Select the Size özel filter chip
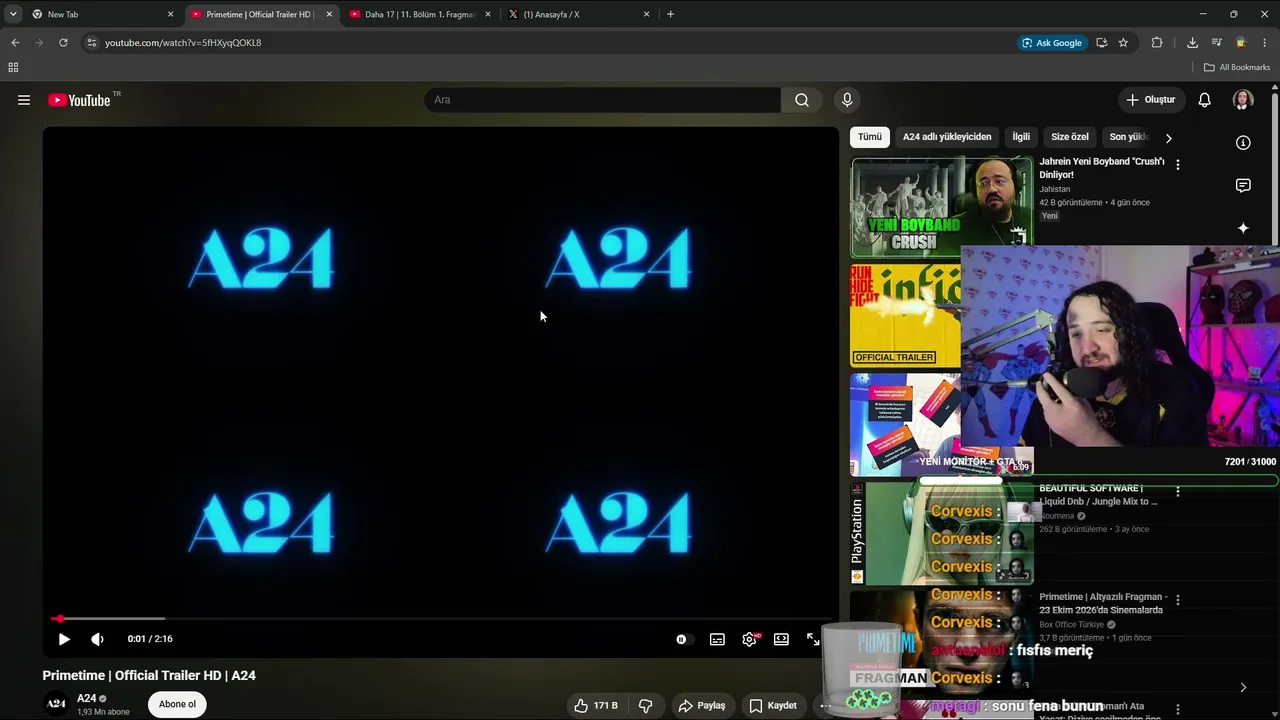 pos(1070,137)
